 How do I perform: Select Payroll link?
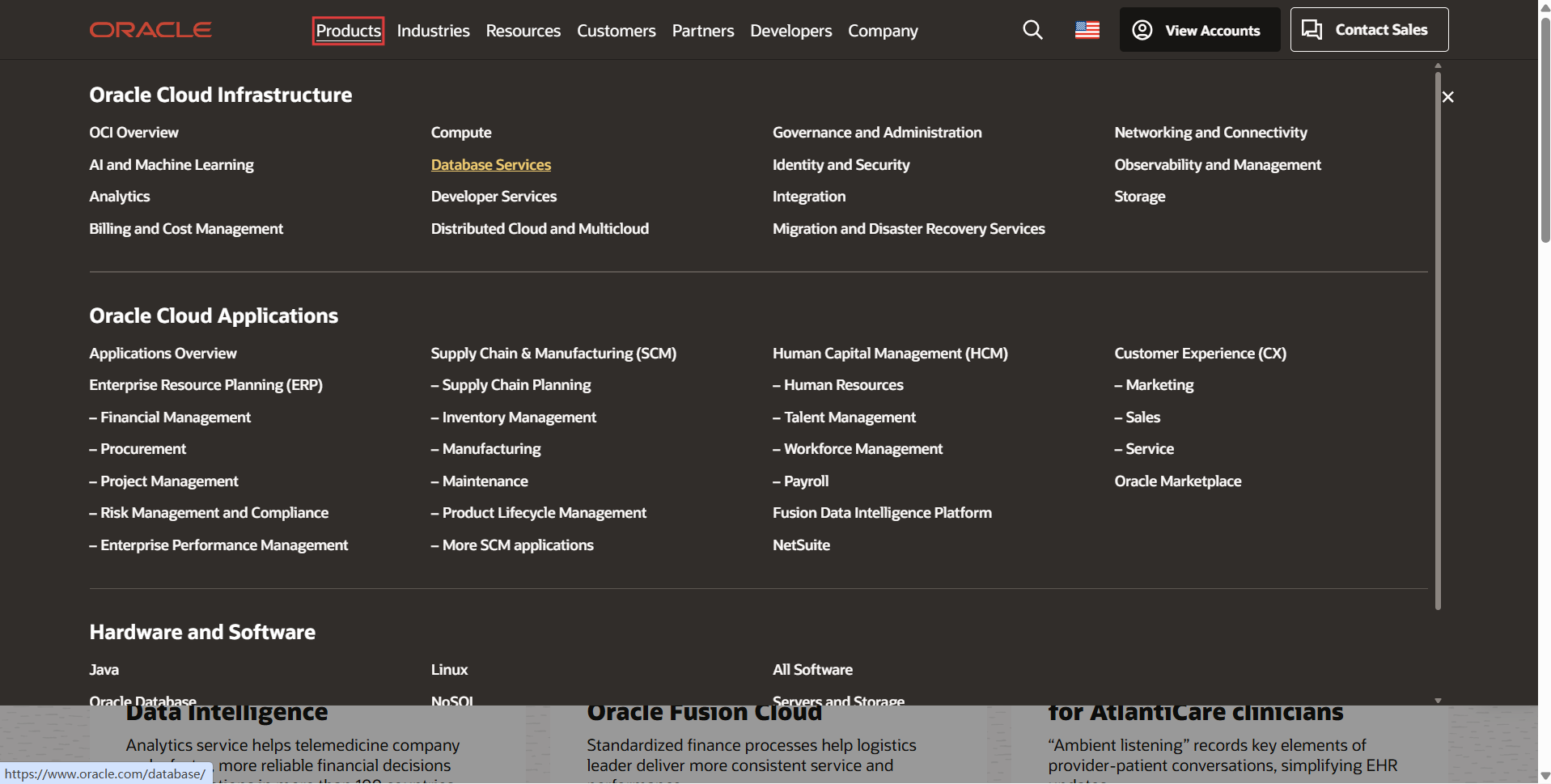pyautogui.click(x=800, y=481)
